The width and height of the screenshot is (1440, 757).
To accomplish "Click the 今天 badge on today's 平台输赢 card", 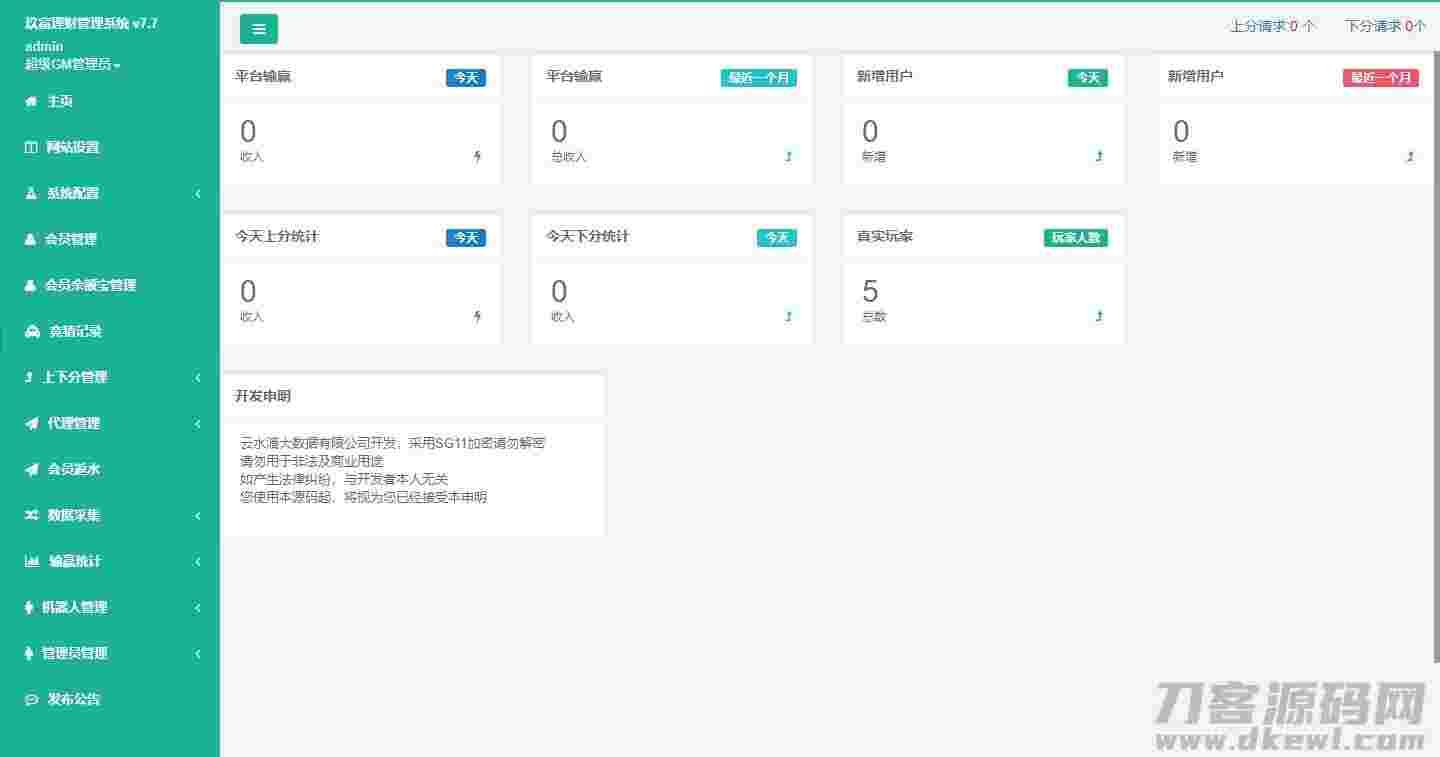I will [x=466, y=78].
